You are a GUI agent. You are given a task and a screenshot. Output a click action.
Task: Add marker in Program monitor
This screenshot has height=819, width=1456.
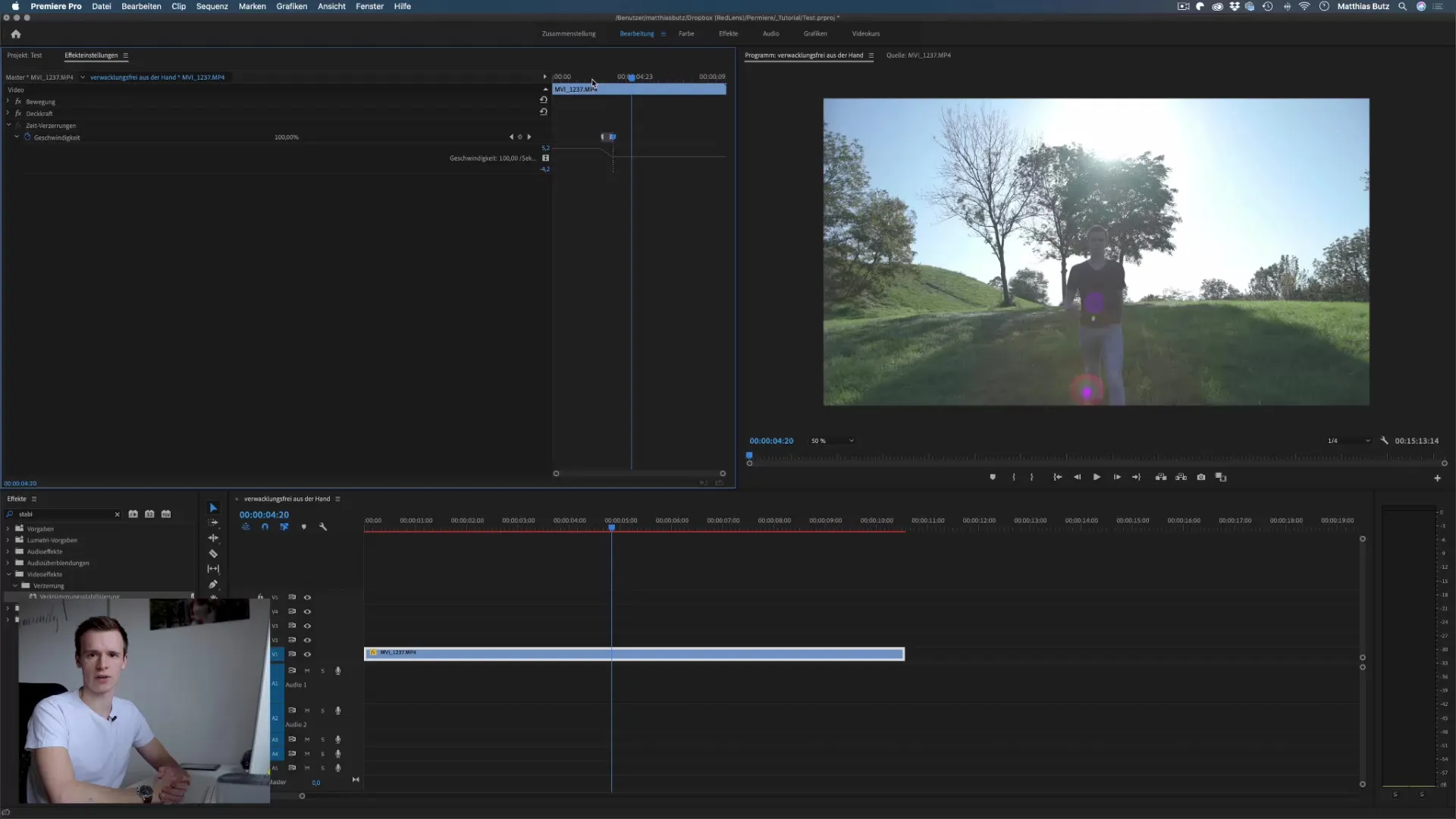click(993, 477)
